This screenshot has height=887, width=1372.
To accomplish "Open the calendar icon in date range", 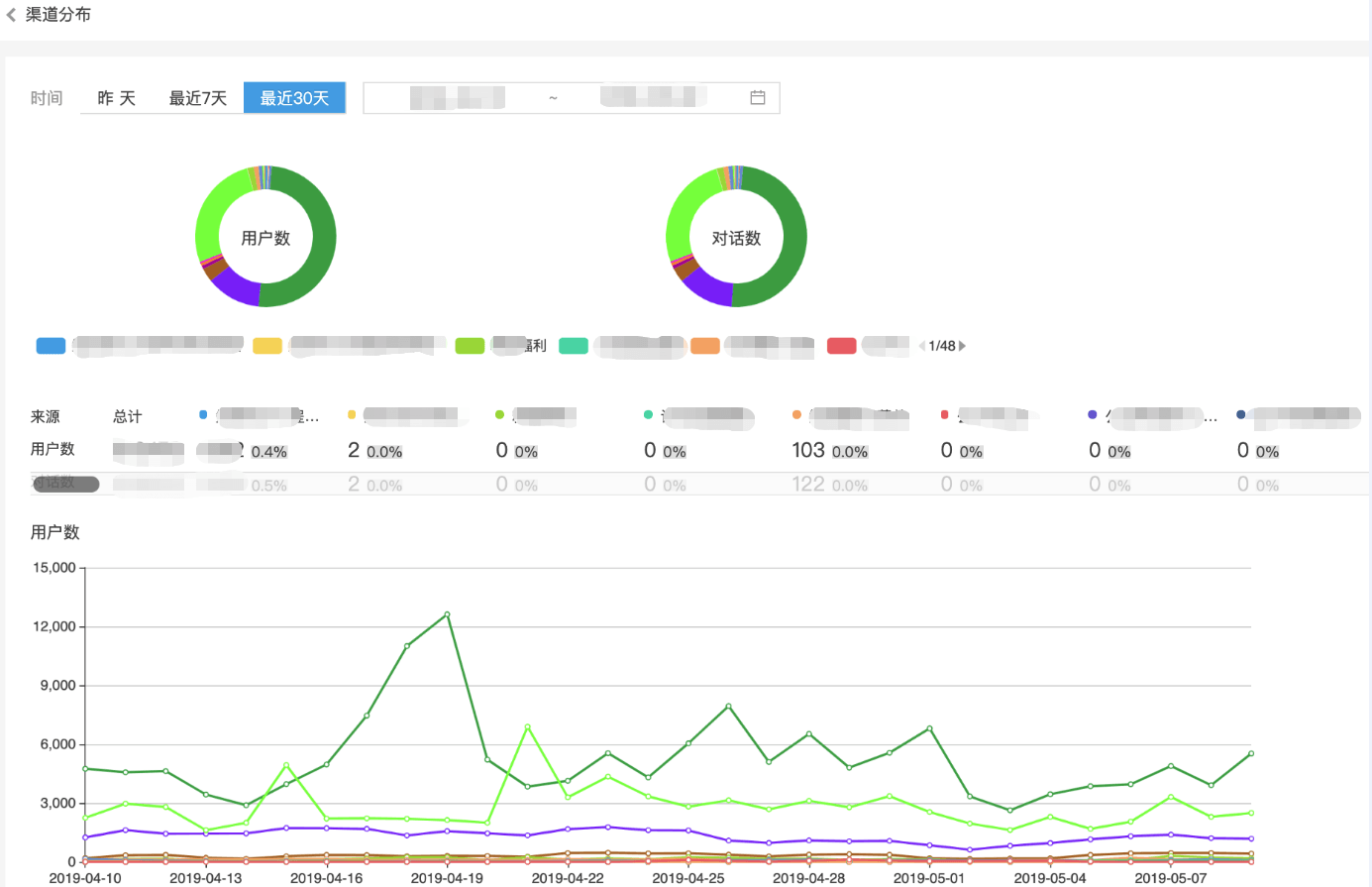I will point(758,97).
